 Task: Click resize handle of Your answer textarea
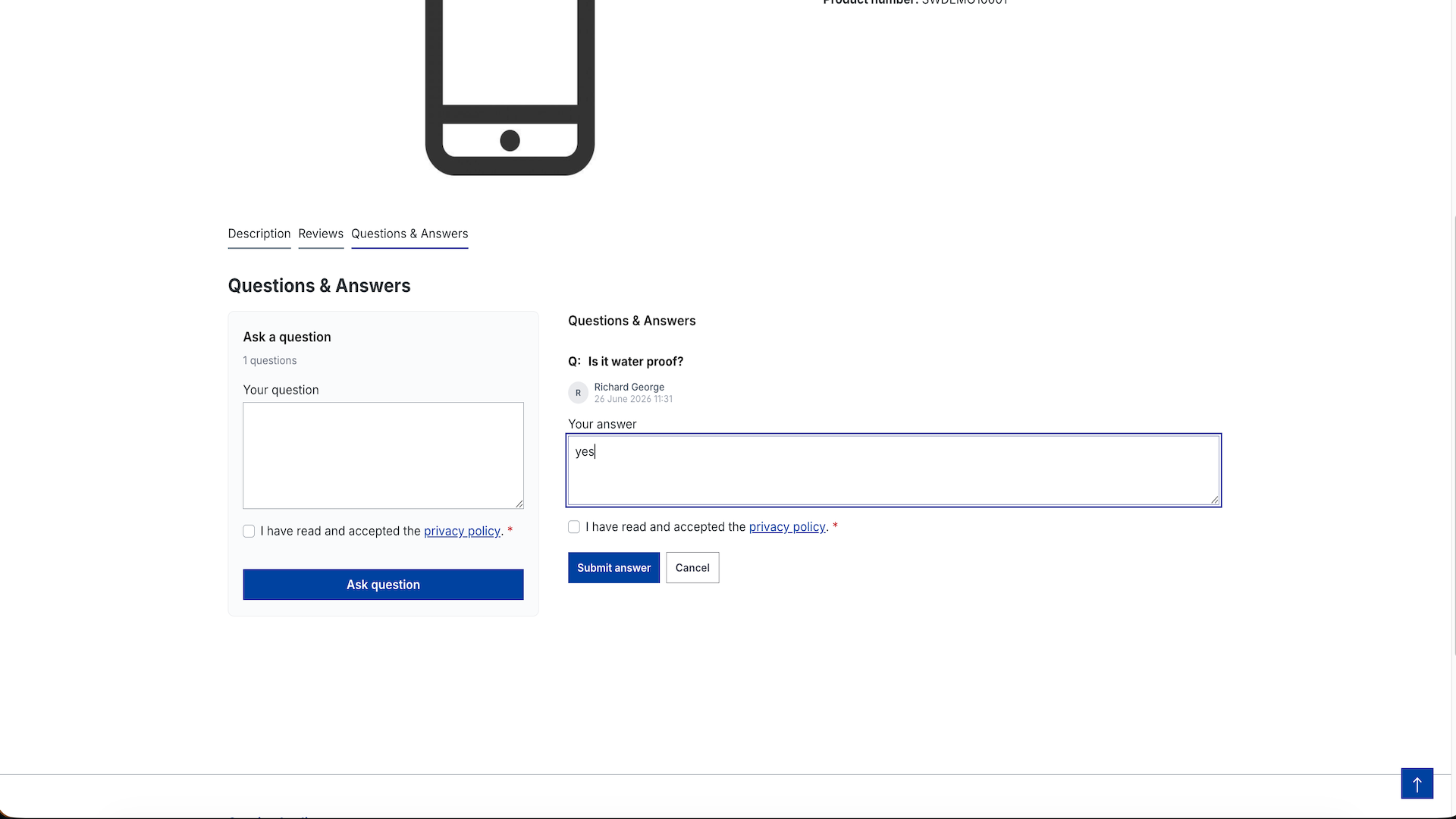pos(1215,500)
